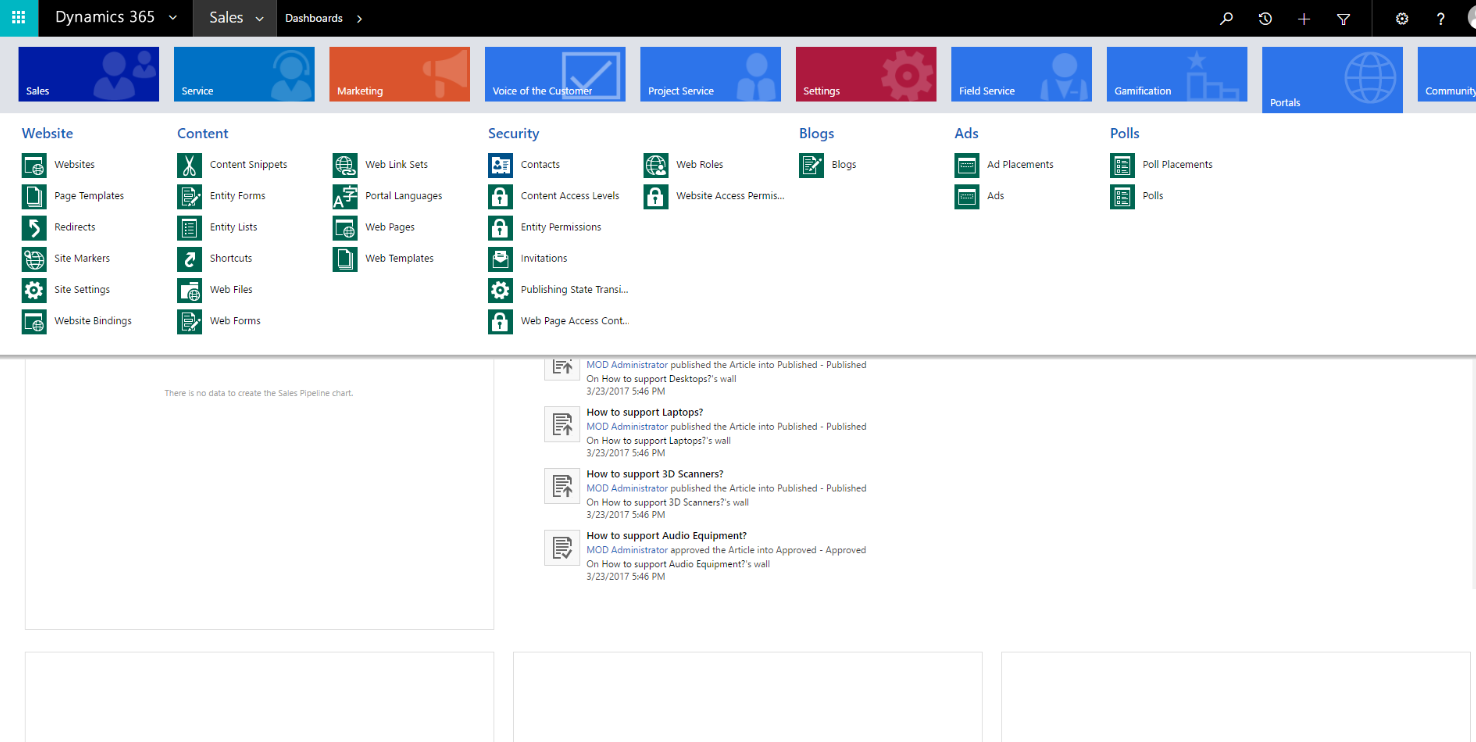Click the help question mark icon

(1441, 19)
